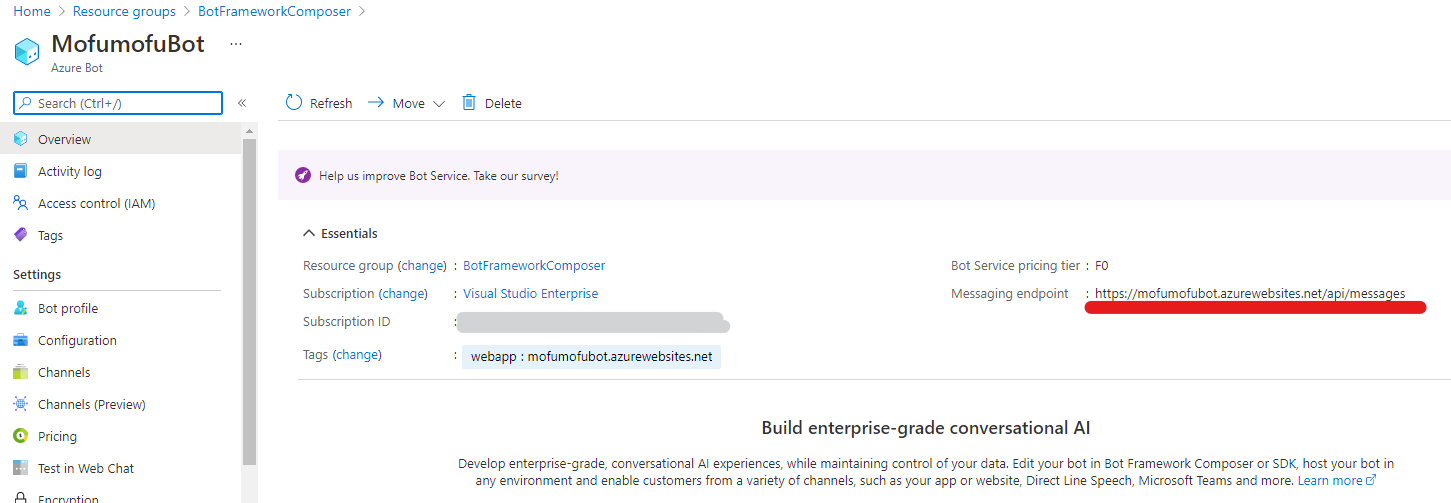Viewport: 1451px width, 503px height.
Task: Click the Access control people icon
Action: pyautogui.click(x=20, y=203)
